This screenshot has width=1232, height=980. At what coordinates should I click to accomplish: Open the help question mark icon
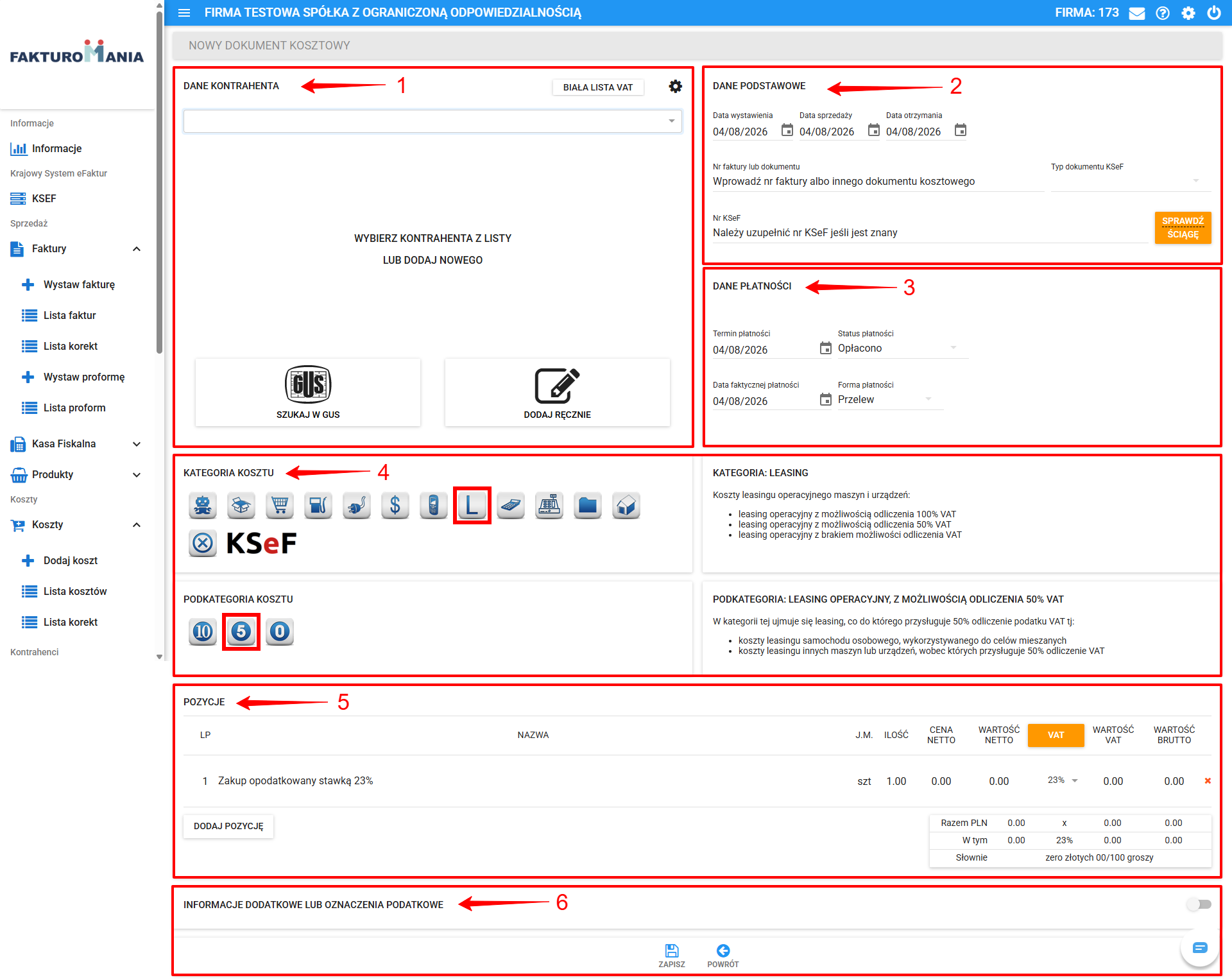pyautogui.click(x=1163, y=13)
